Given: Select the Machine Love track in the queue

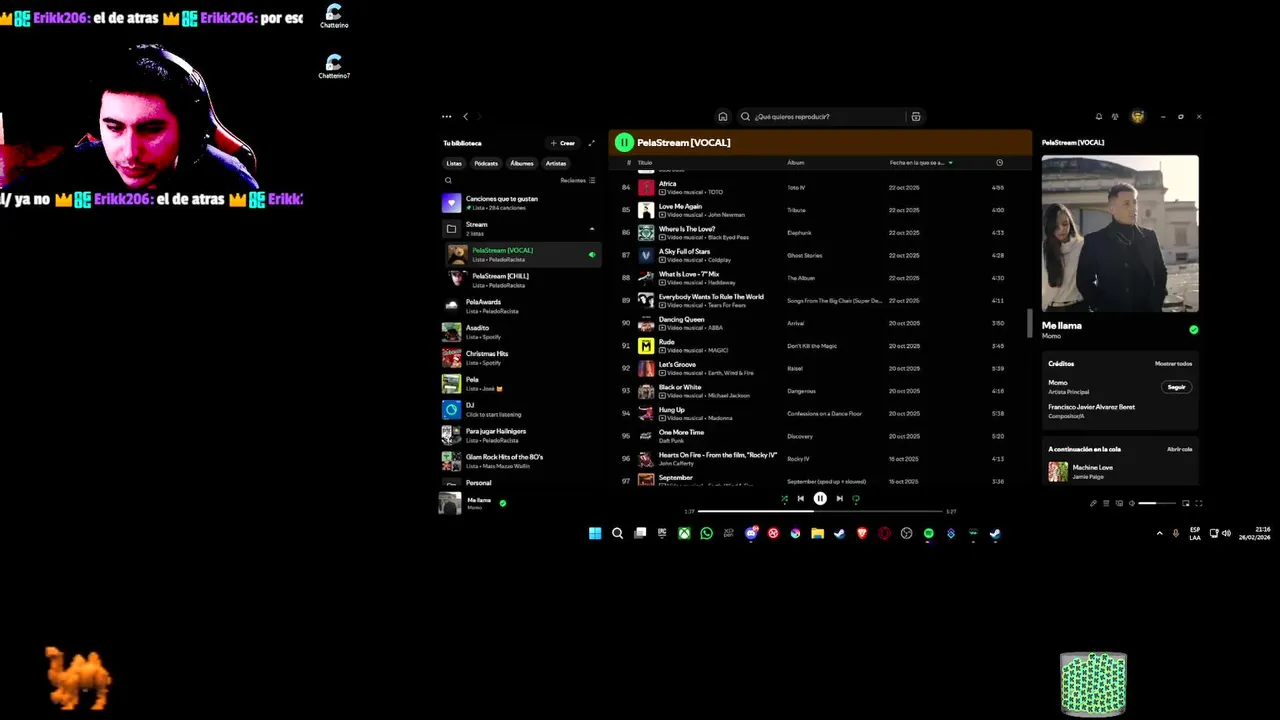Looking at the screenshot, I should [1120, 471].
